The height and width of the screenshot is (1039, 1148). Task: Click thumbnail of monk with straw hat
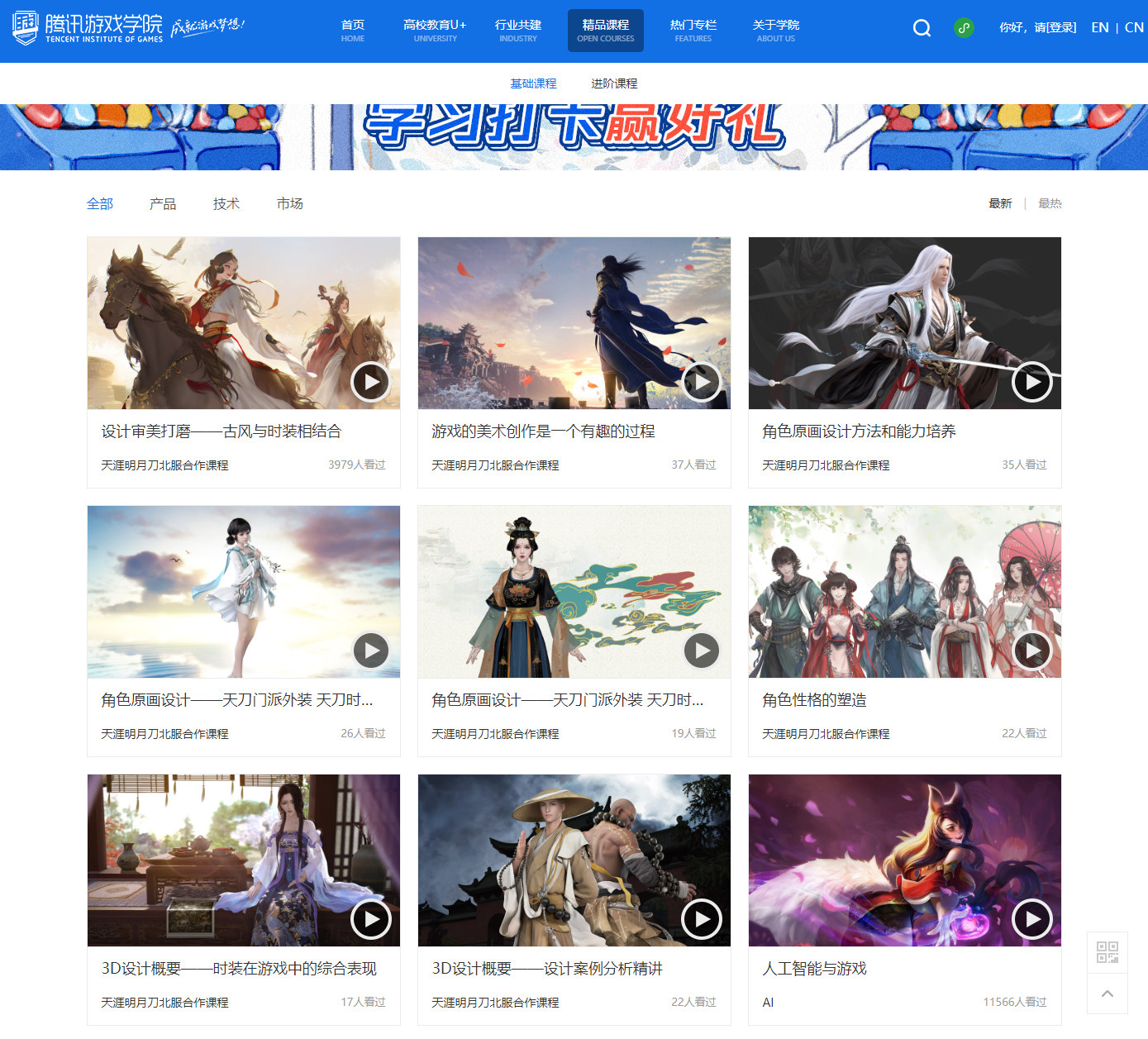(574, 860)
